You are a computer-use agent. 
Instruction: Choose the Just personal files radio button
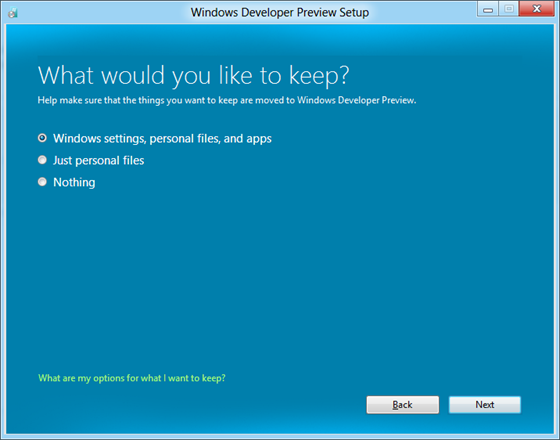[x=42, y=160]
